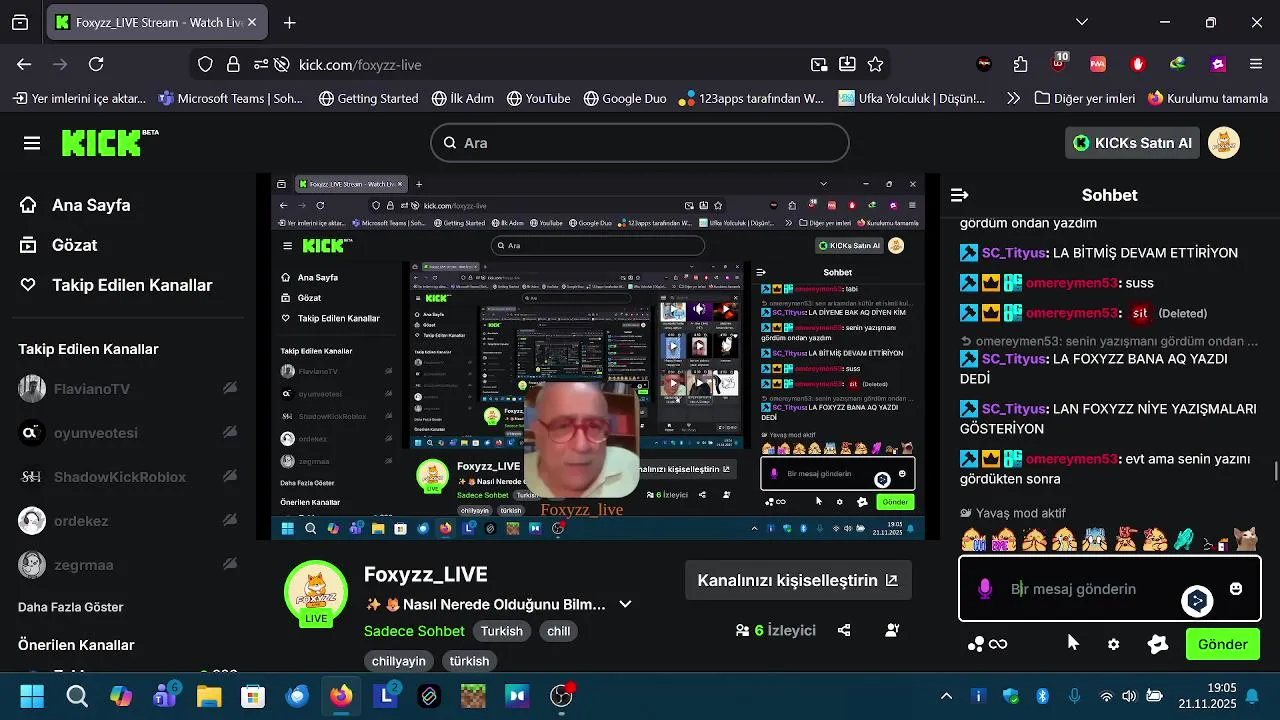1280x720 pixels.
Task: Open the profile avatar menu
Action: [1224, 143]
